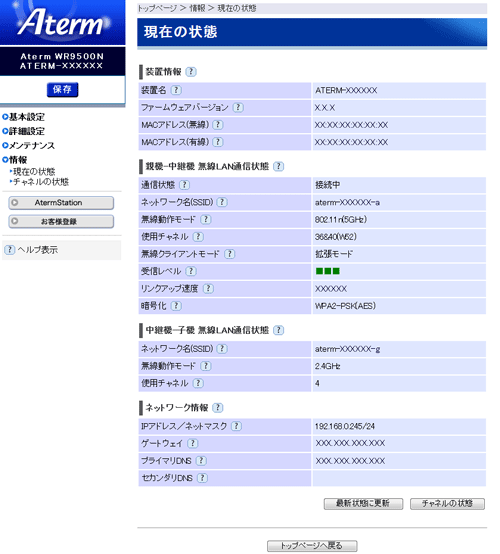Screen dimensions: 500x554
Task: Select 現在の状態 under 情報 in sidebar
Action: 34,172
